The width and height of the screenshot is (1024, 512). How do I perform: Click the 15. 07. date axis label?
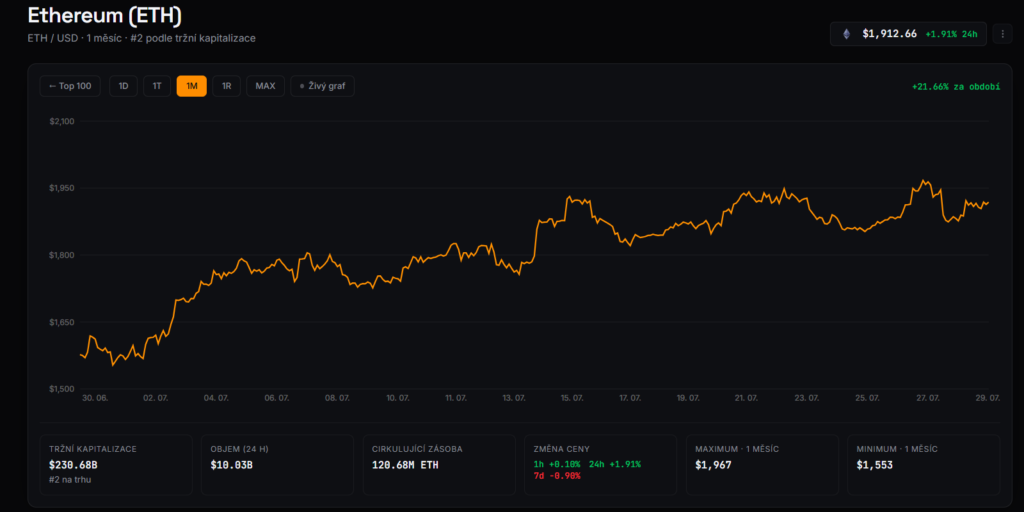(572, 398)
